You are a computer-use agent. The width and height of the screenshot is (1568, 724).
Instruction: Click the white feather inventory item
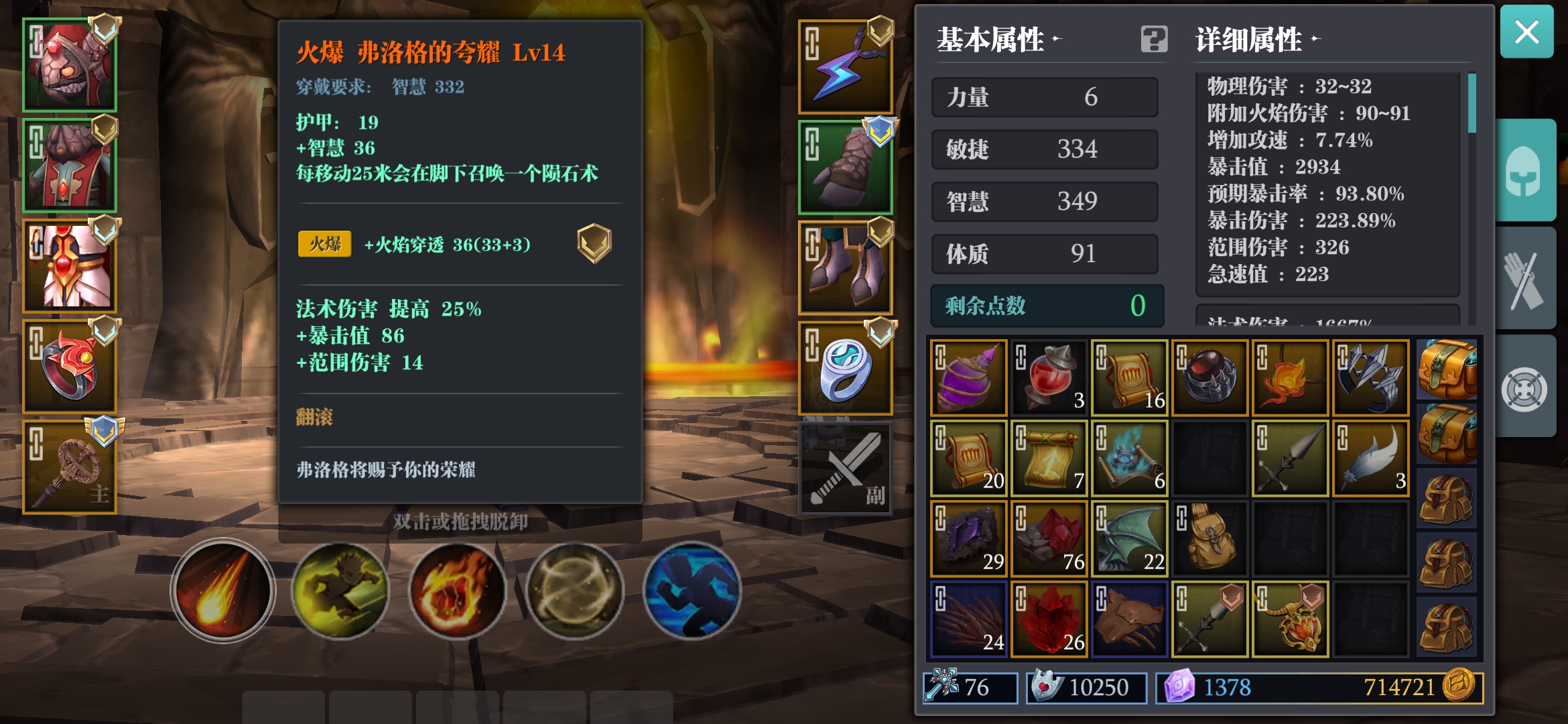pyautogui.click(x=1370, y=459)
